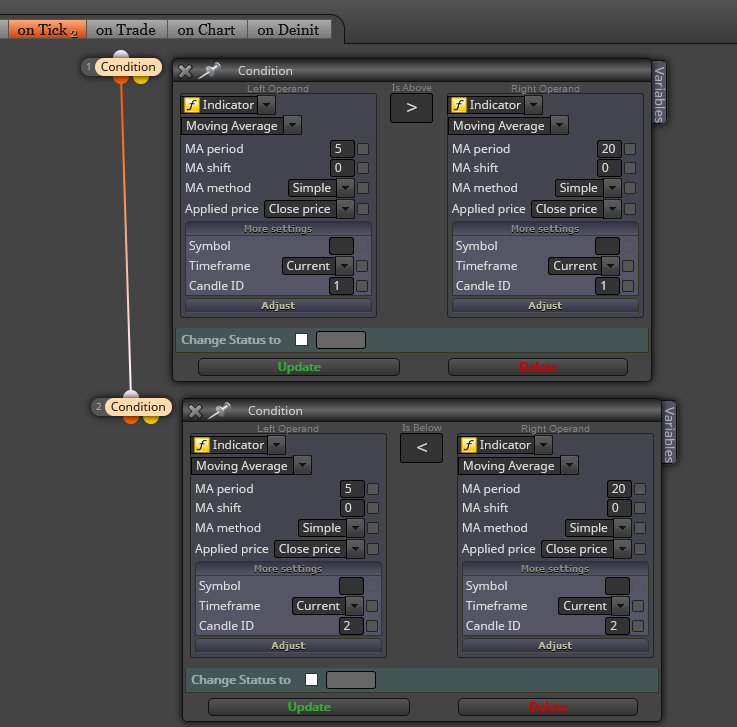Click function icon in Condition 1 right operand

(458, 105)
